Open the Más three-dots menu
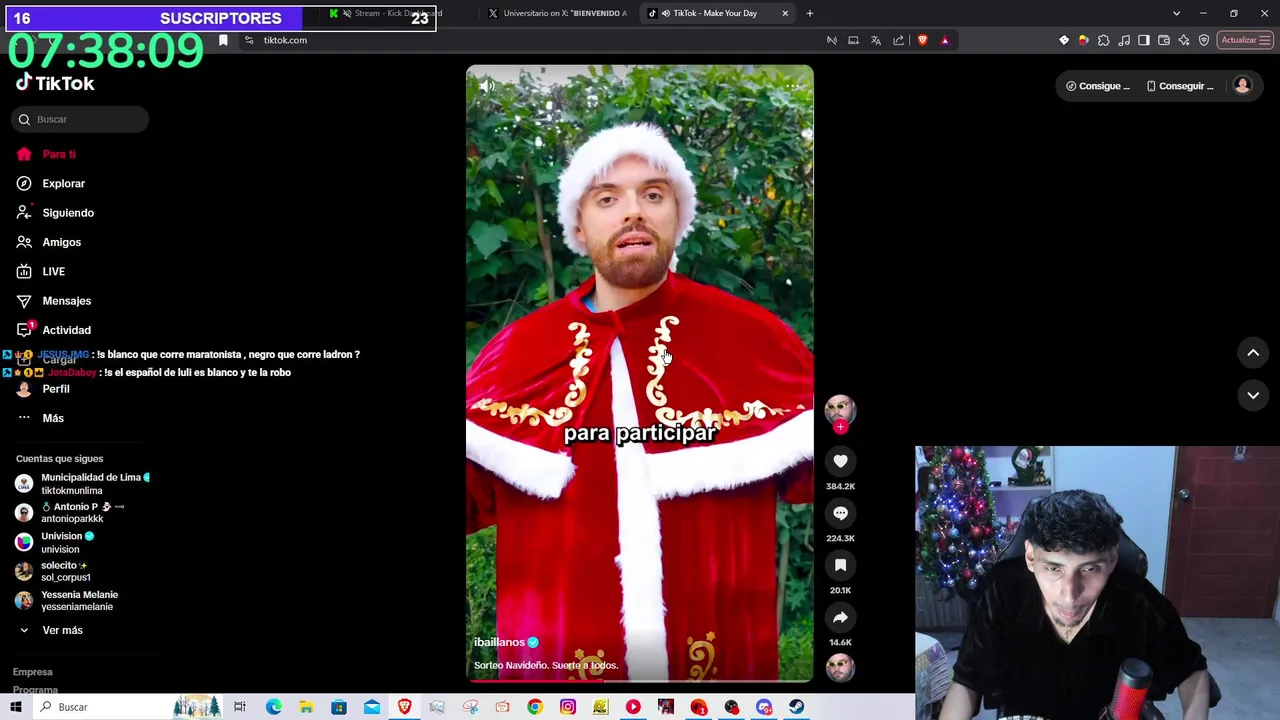This screenshot has height=720, width=1280. click(40, 418)
